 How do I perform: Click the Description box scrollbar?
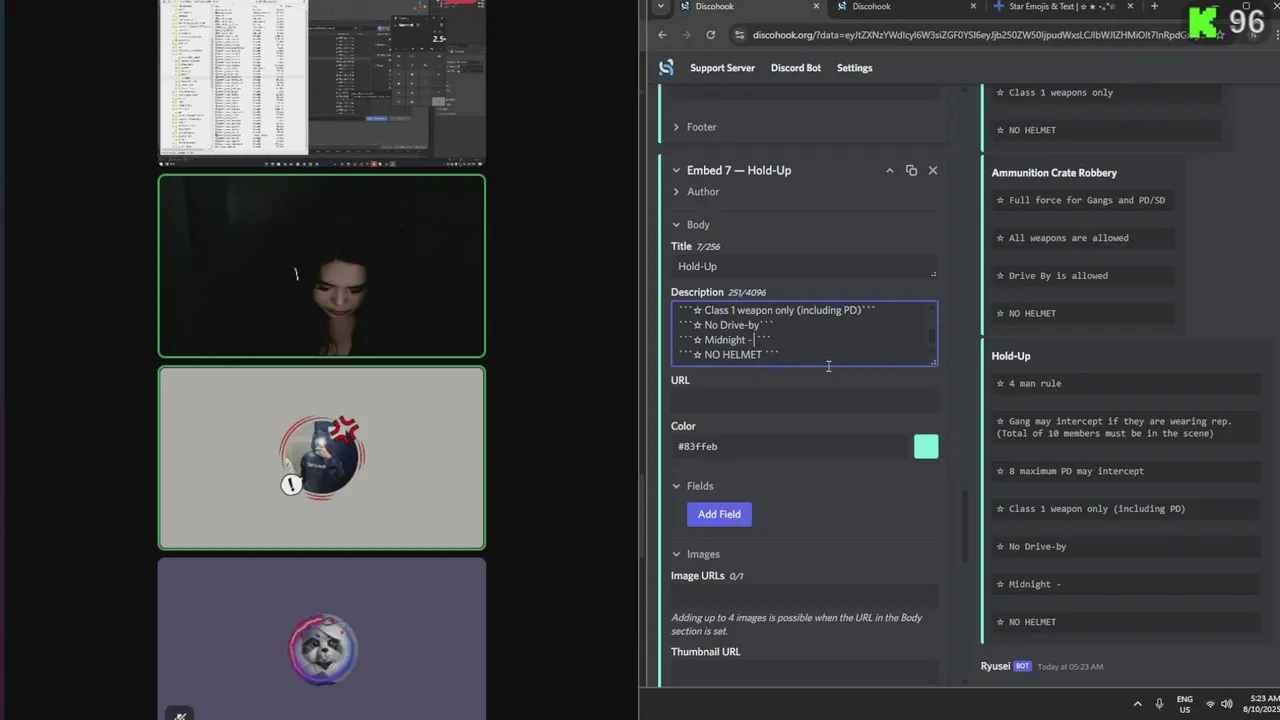tap(931, 336)
